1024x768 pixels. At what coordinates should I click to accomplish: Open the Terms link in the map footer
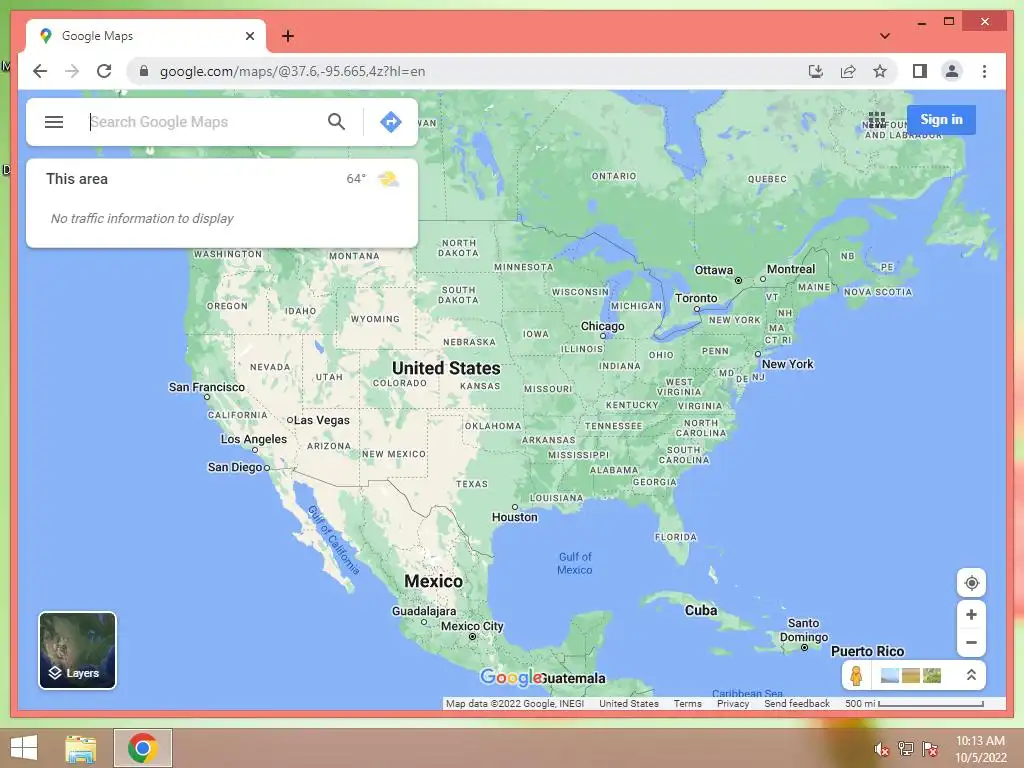(x=688, y=703)
